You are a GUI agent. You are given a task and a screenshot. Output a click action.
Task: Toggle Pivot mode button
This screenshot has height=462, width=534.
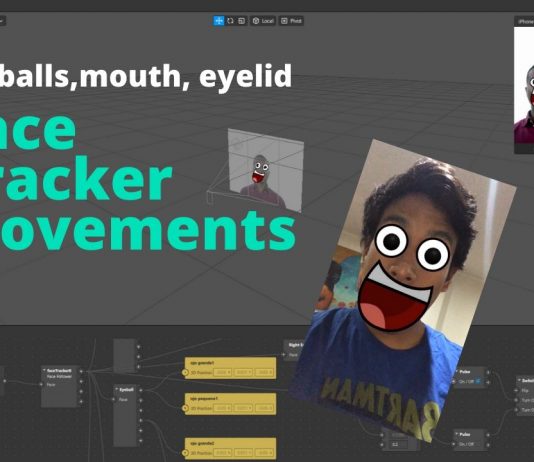[x=291, y=21]
